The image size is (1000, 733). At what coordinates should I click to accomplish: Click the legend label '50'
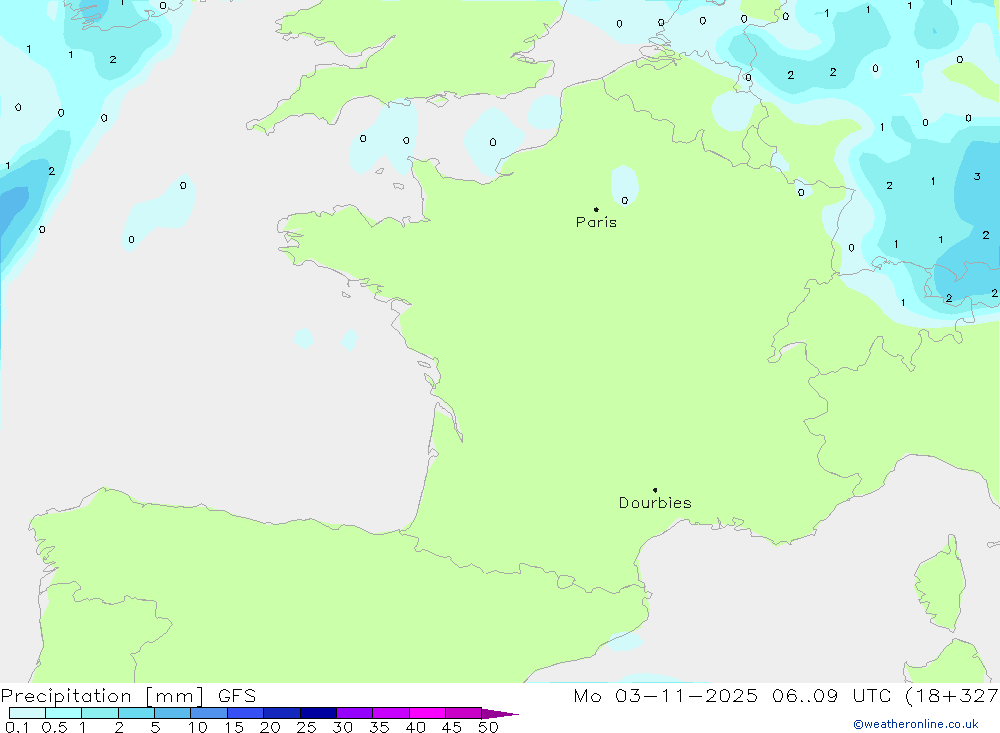488,727
